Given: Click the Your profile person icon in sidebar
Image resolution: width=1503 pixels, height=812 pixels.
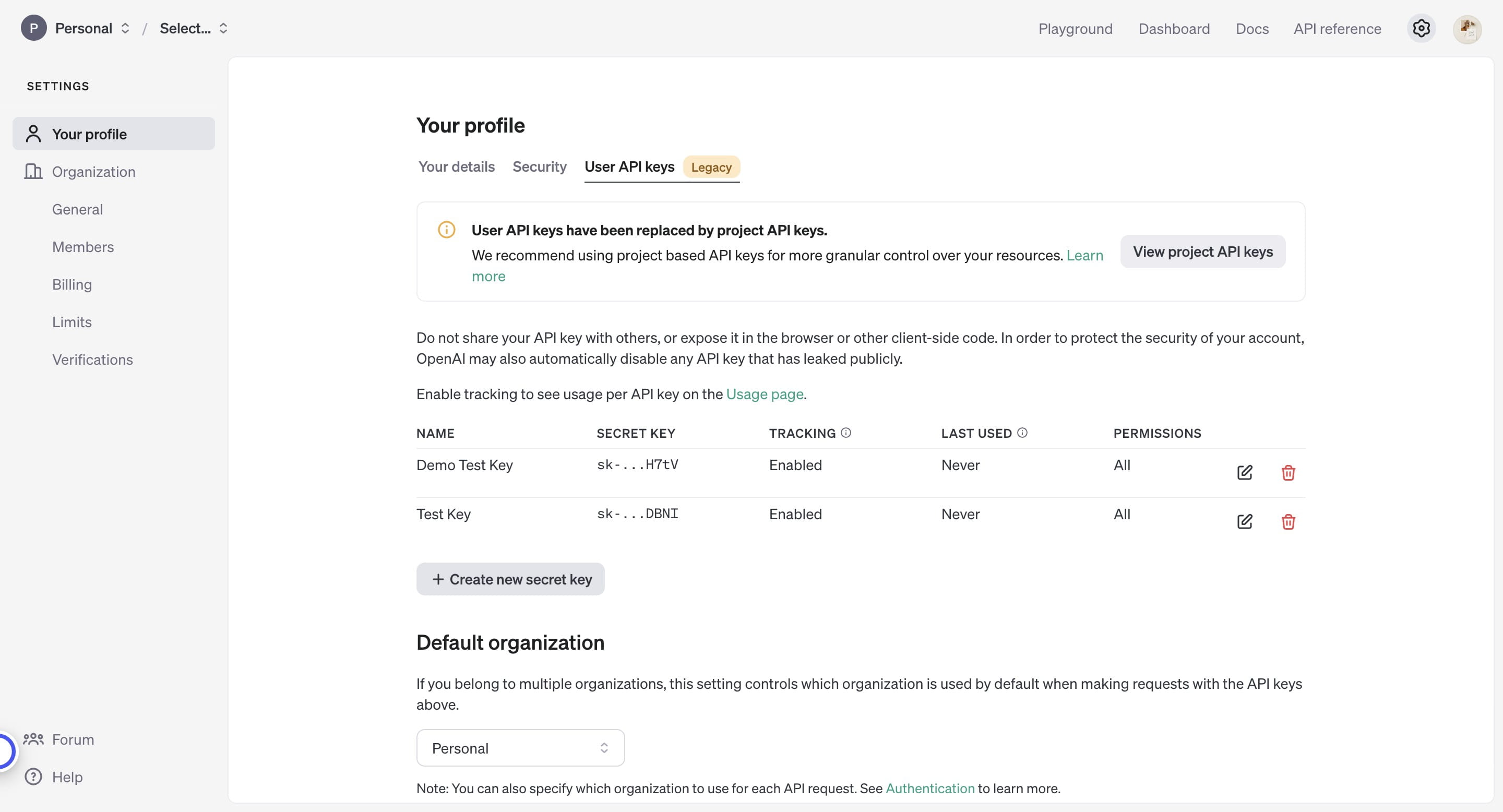Looking at the screenshot, I should (33, 133).
